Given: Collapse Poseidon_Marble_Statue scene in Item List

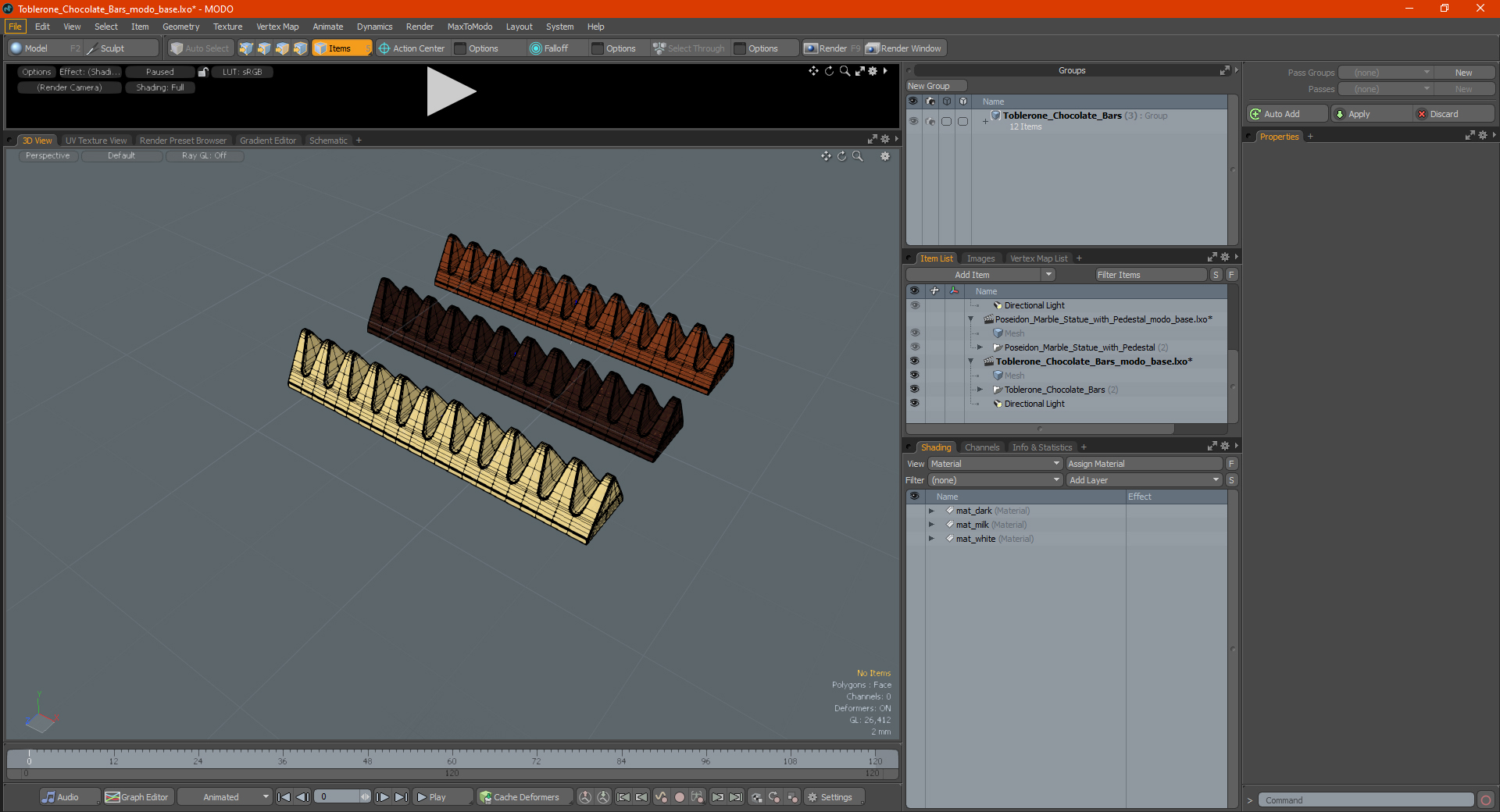Looking at the screenshot, I should coord(970,319).
